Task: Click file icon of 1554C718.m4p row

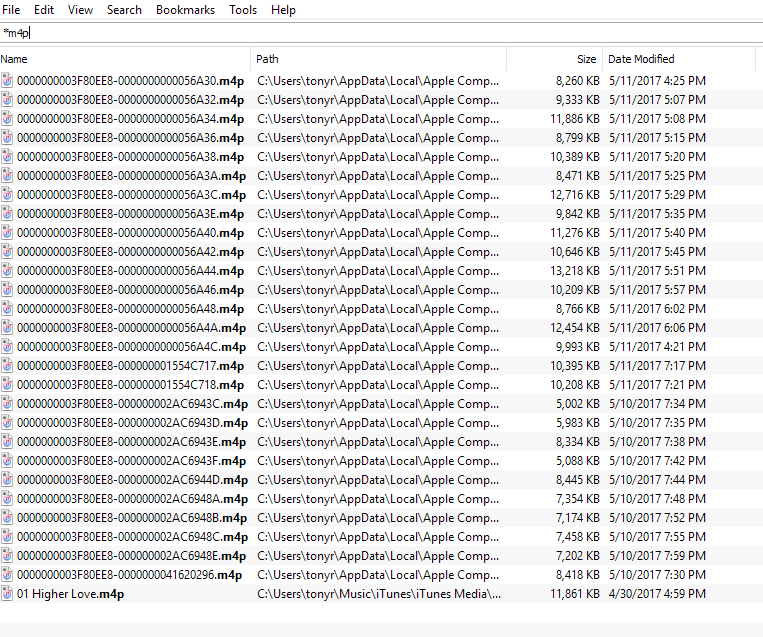Action: (7, 384)
